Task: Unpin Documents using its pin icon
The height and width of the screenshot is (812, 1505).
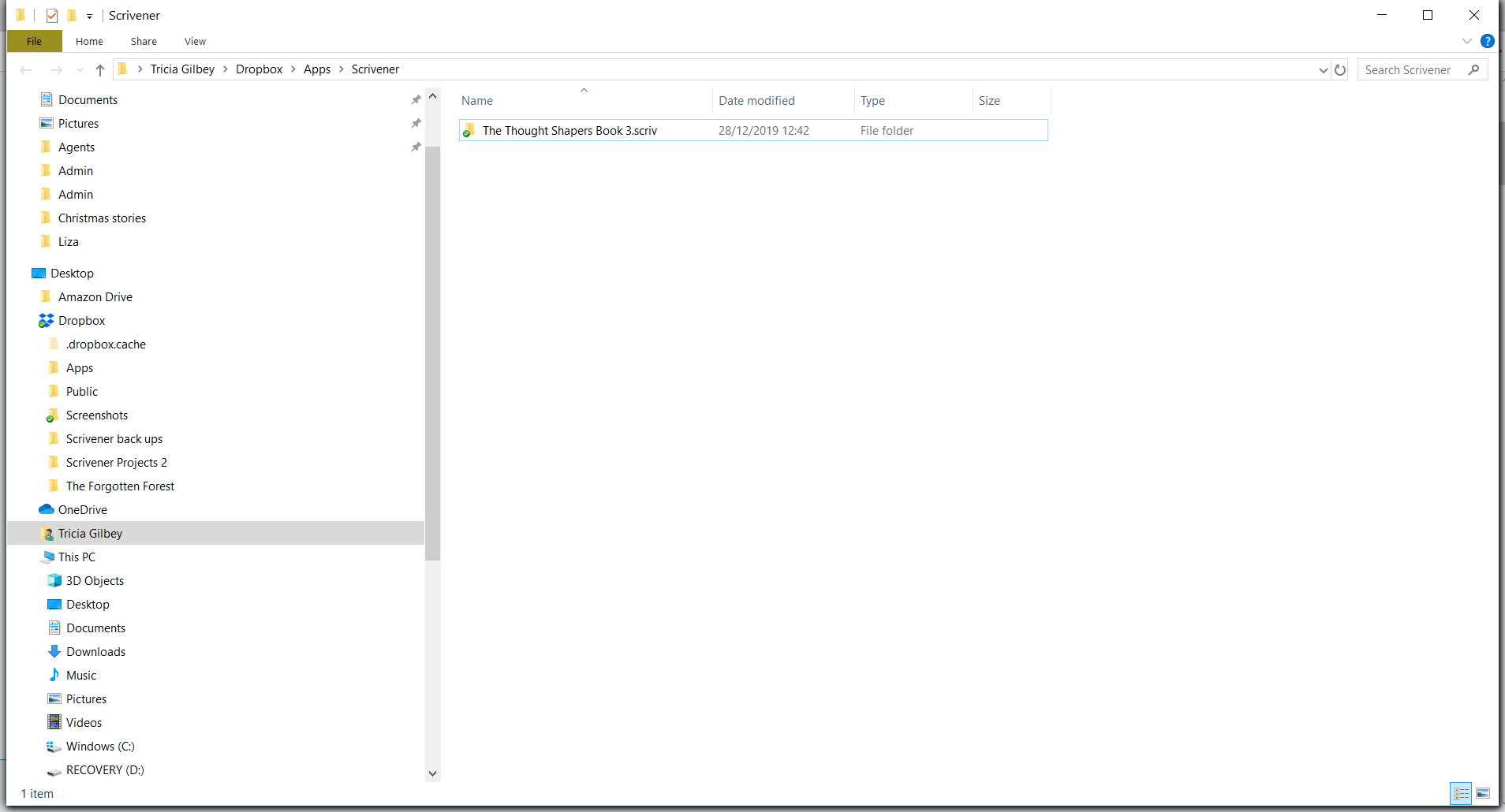Action: [x=416, y=99]
